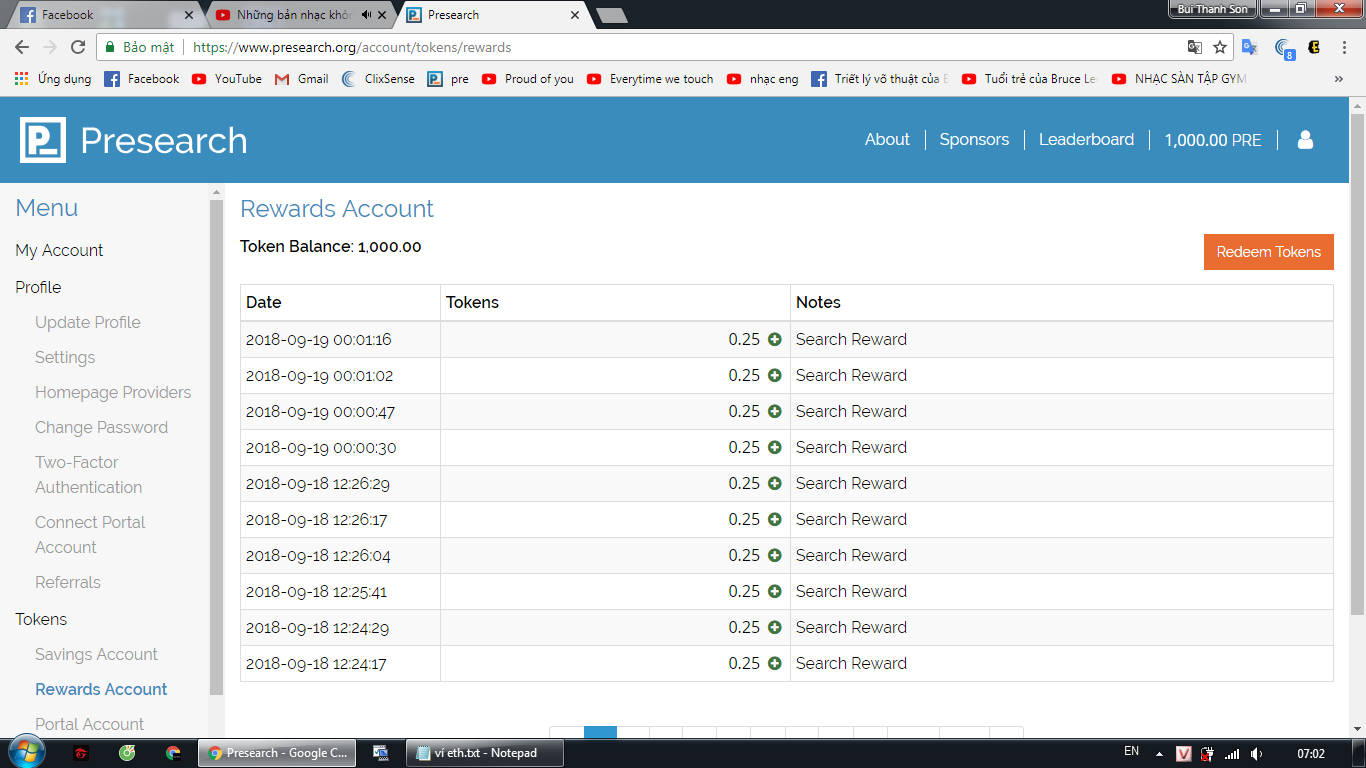Click the Redeem Tokens button
Screen dimensions: 1366x768
[x=1269, y=252]
